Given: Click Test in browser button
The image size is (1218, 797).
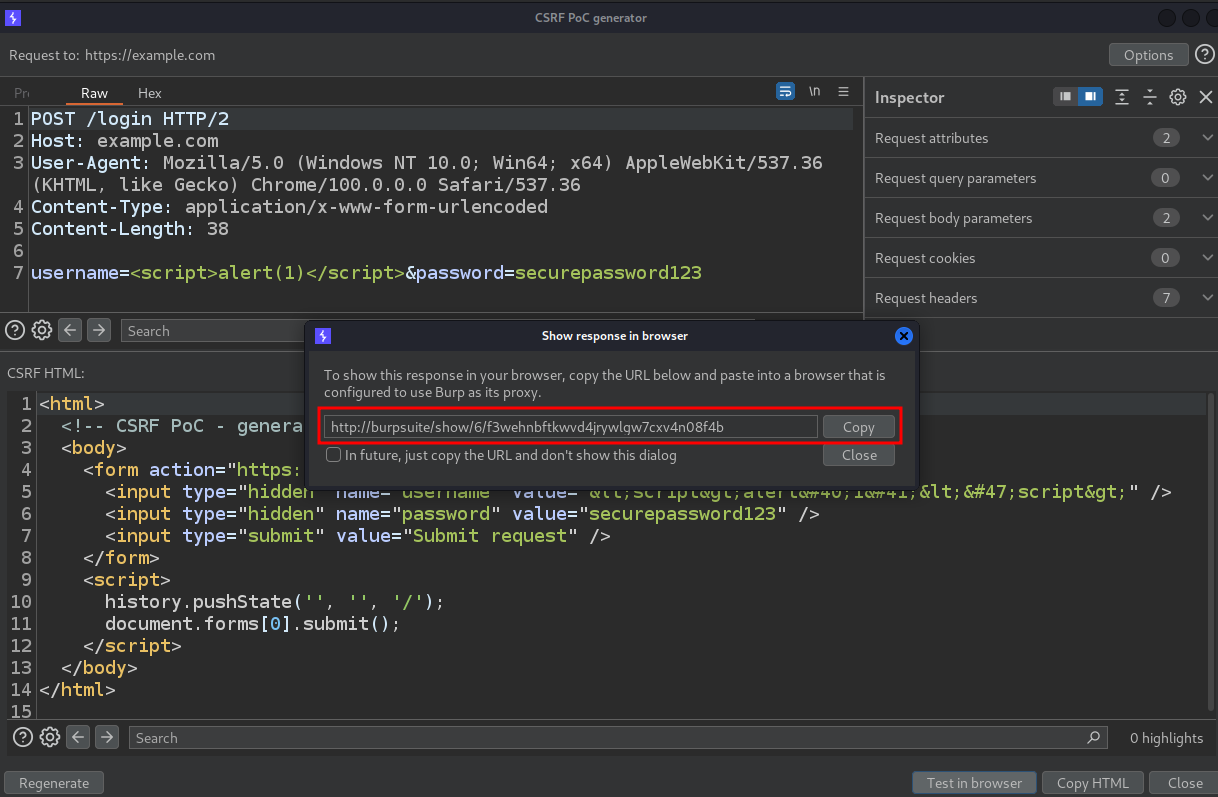Looking at the screenshot, I should tap(975, 783).
